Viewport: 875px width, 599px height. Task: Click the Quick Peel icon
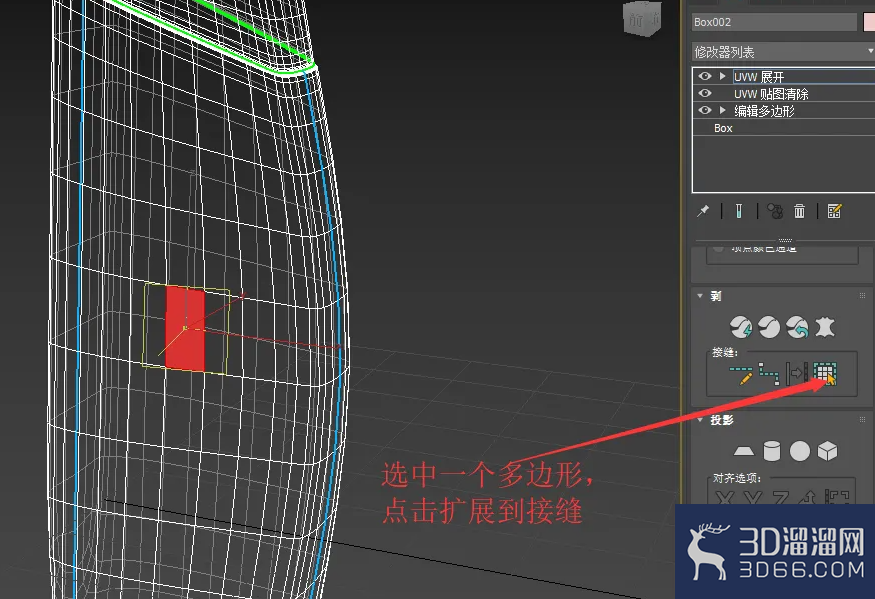(x=741, y=327)
